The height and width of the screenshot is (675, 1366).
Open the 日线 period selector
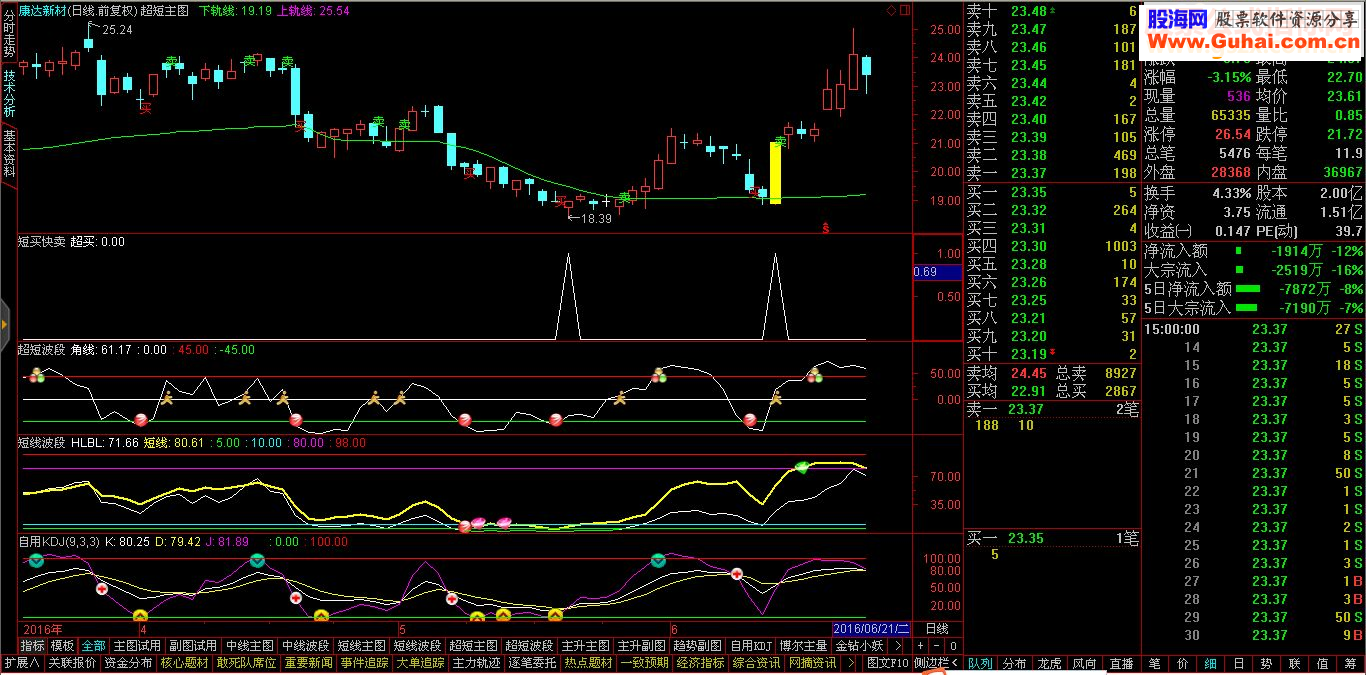[937, 628]
